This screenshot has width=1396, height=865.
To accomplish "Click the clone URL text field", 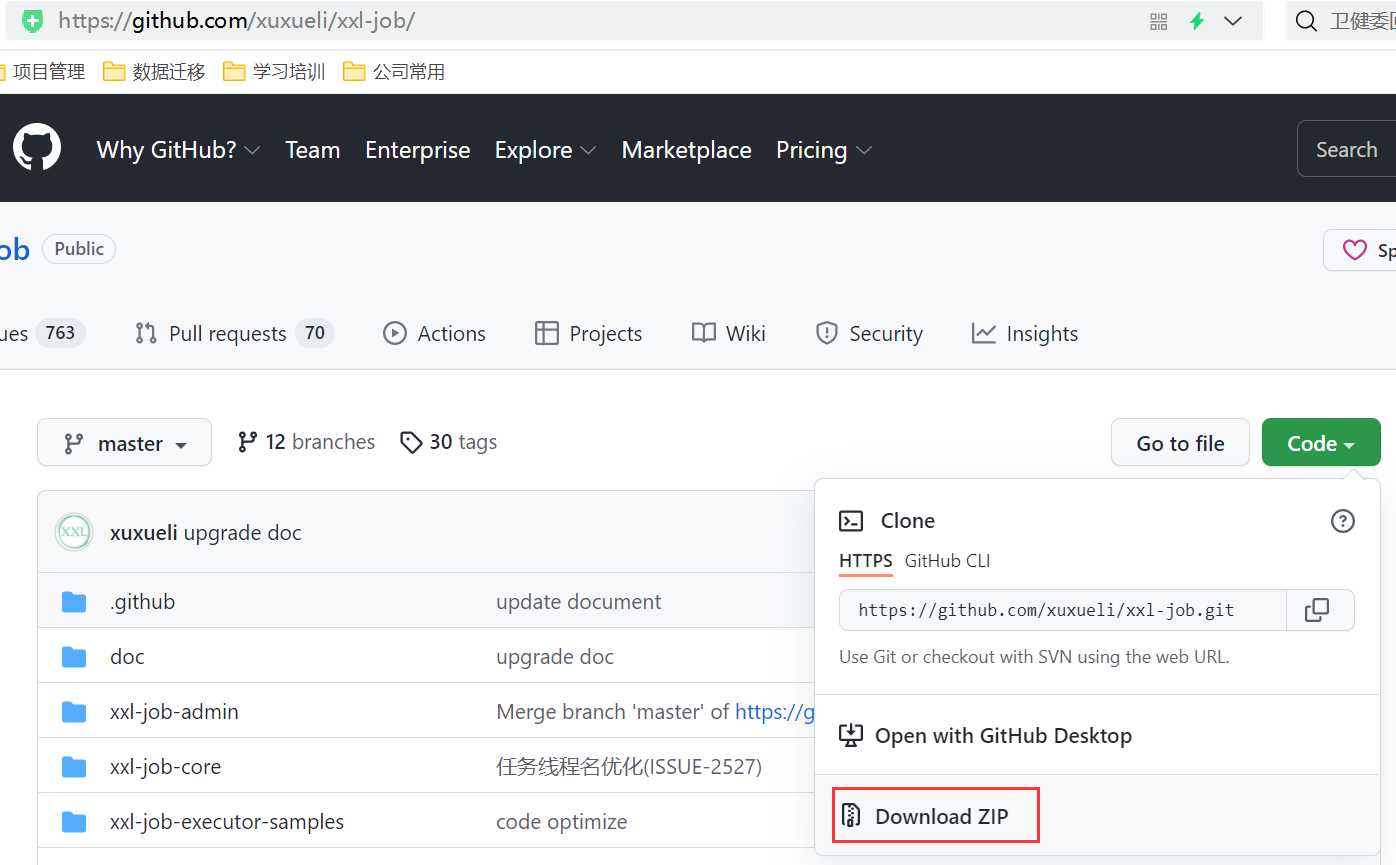I will point(1063,610).
